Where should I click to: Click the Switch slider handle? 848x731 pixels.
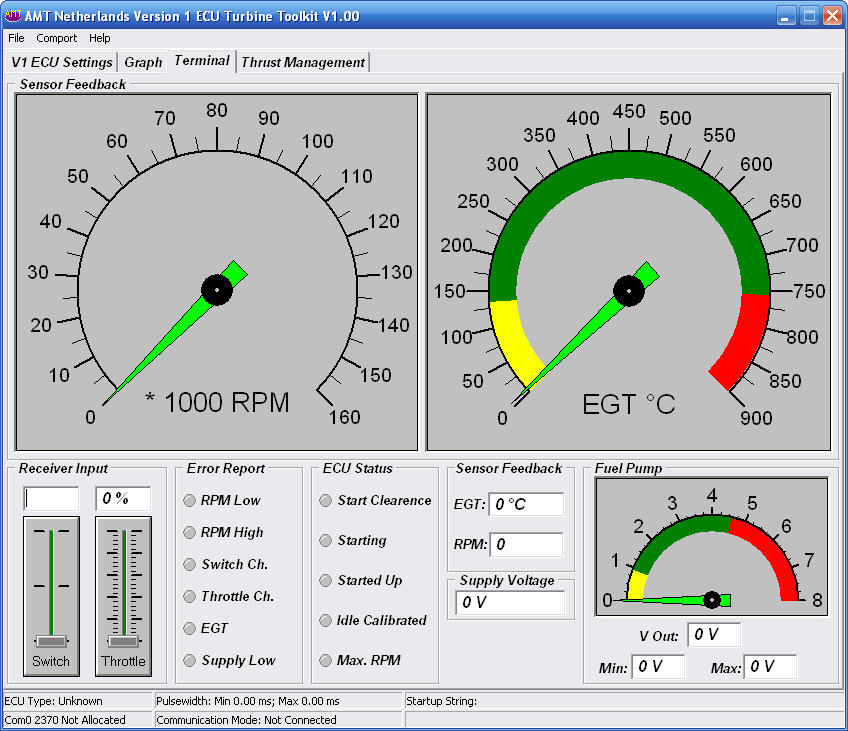[x=51, y=641]
